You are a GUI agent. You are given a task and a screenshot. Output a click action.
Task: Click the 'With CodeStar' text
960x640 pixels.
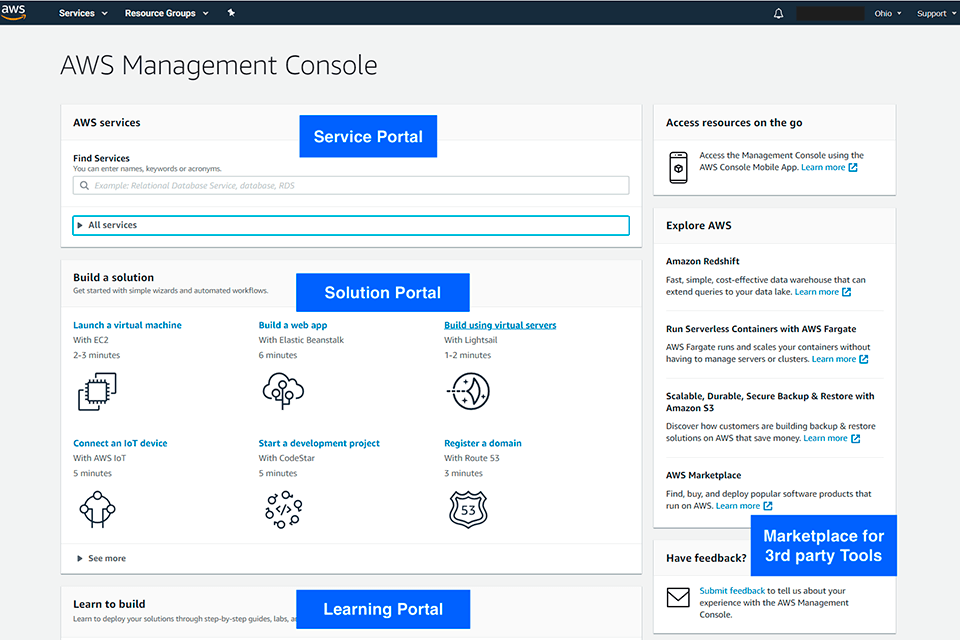pos(287,459)
